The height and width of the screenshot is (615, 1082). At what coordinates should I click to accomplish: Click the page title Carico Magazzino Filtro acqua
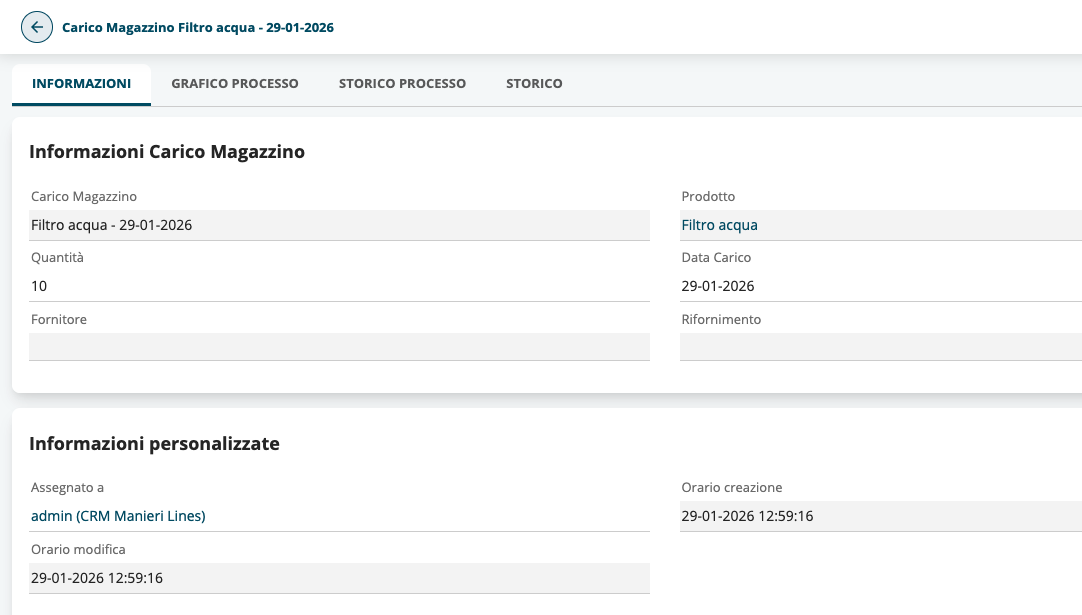tap(198, 28)
